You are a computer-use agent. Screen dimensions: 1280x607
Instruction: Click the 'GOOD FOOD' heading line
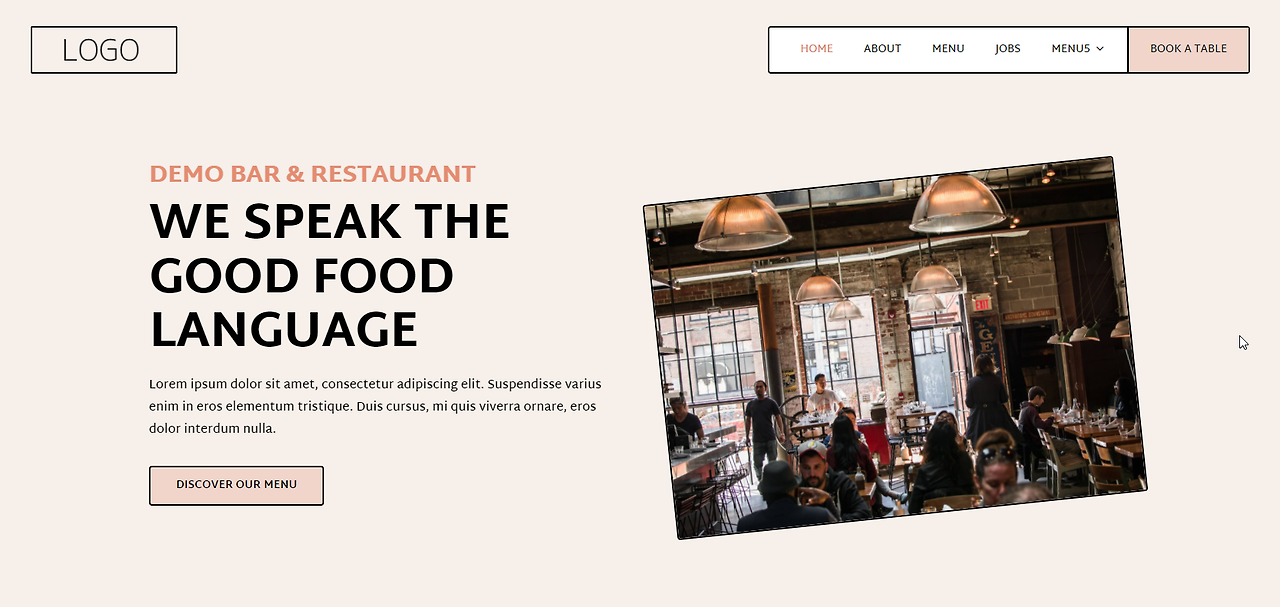pos(302,277)
